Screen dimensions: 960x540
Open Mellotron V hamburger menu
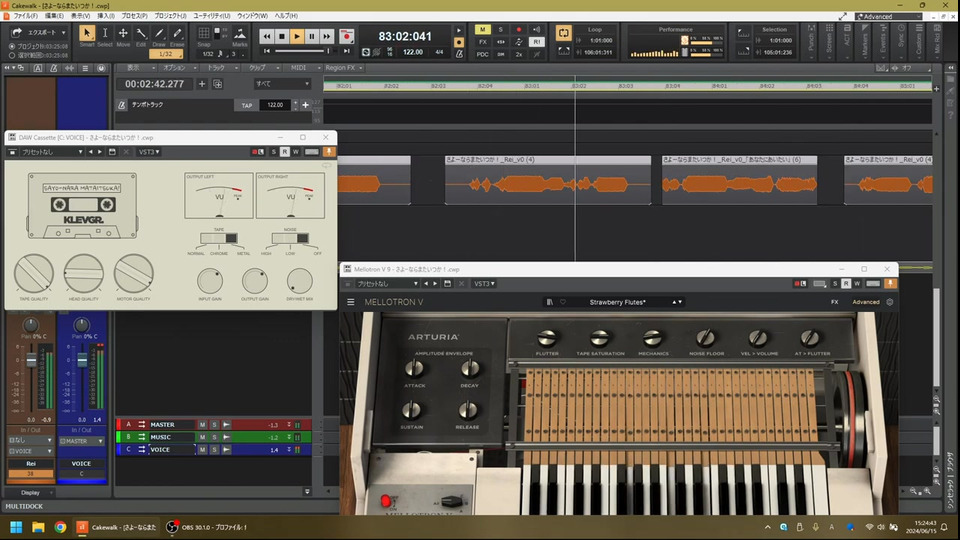(351, 302)
